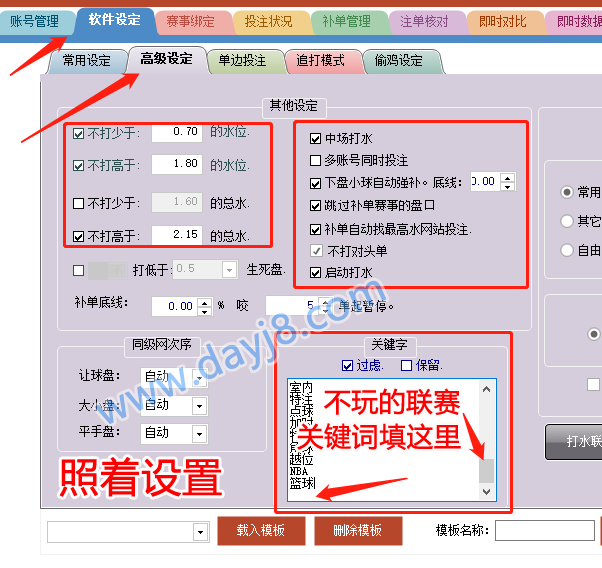Image resolution: width=602 pixels, height=568 pixels.
Task: Open the template selection dropdown
Action: (200, 532)
